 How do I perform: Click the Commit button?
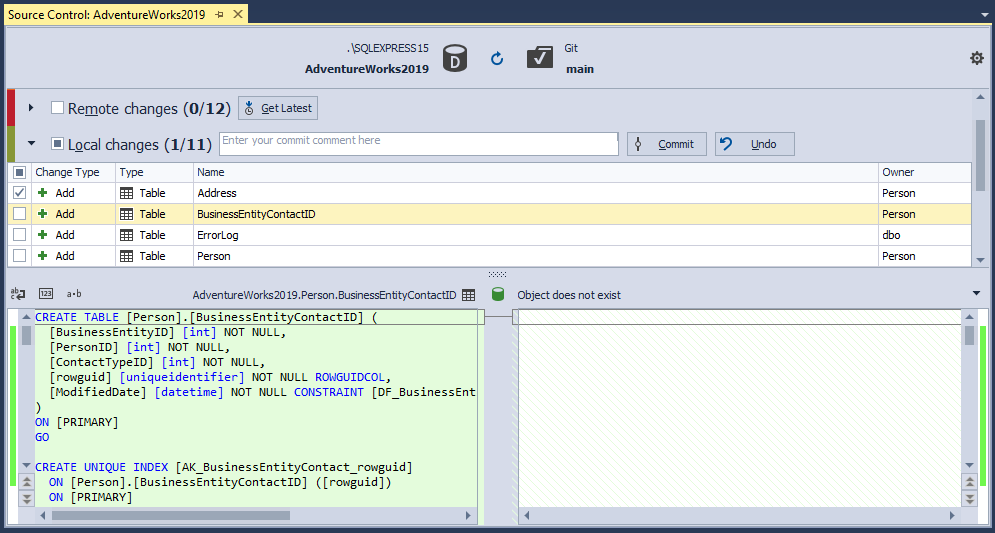[668, 144]
